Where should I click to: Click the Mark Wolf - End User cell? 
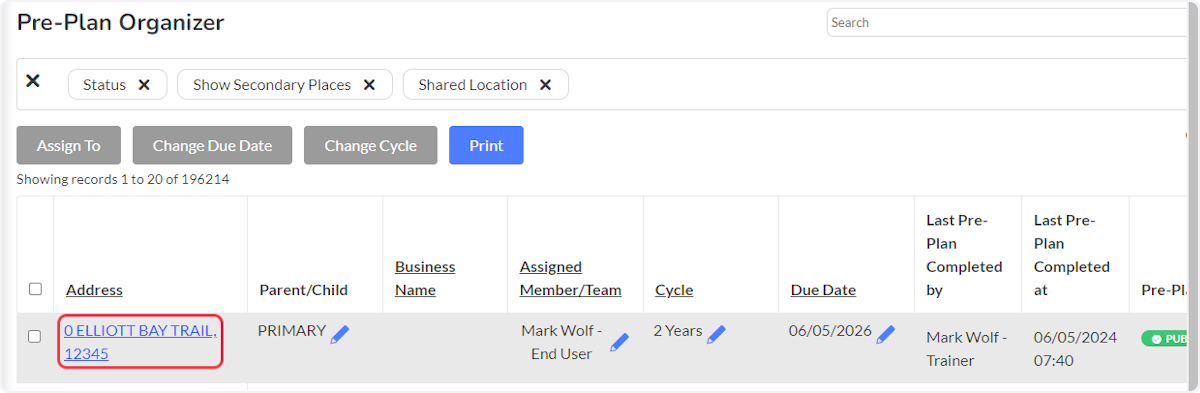coord(562,342)
